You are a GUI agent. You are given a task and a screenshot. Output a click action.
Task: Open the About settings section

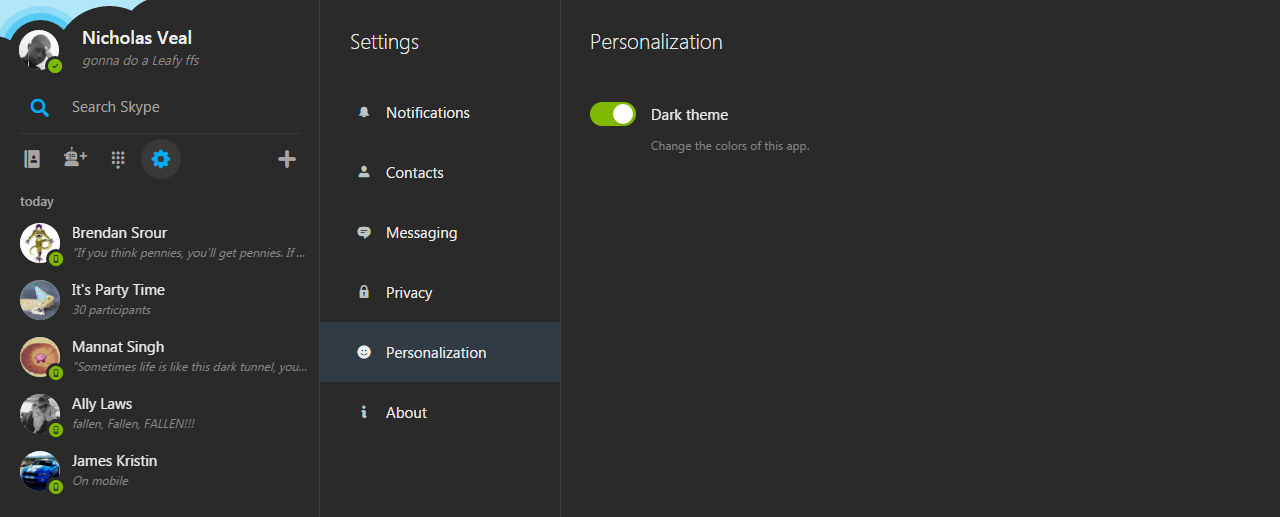pyautogui.click(x=440, y=412)
